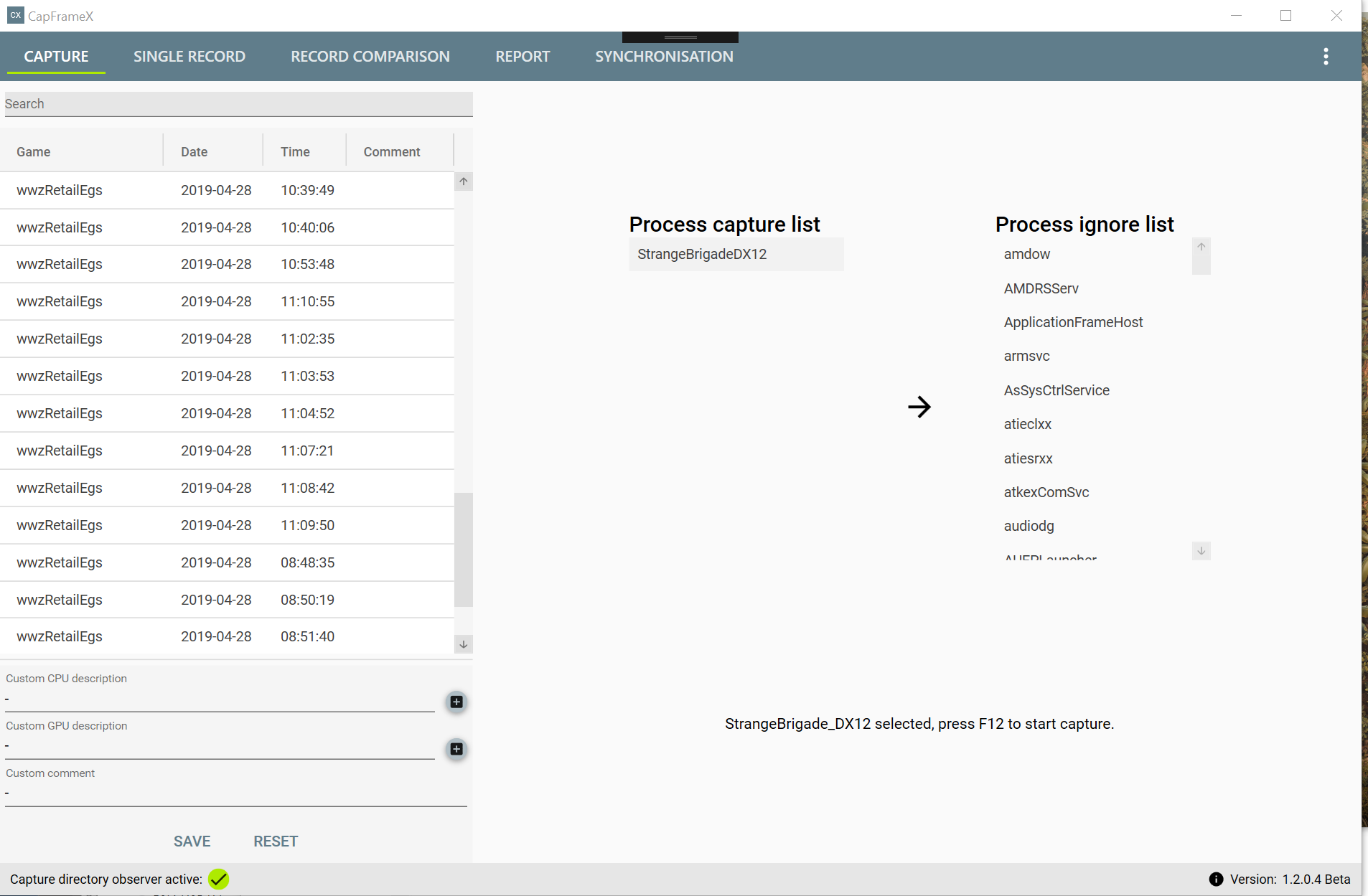Select the record at 11:07:21
This screenshot has width=1368, height=896.
pos(227,451)
